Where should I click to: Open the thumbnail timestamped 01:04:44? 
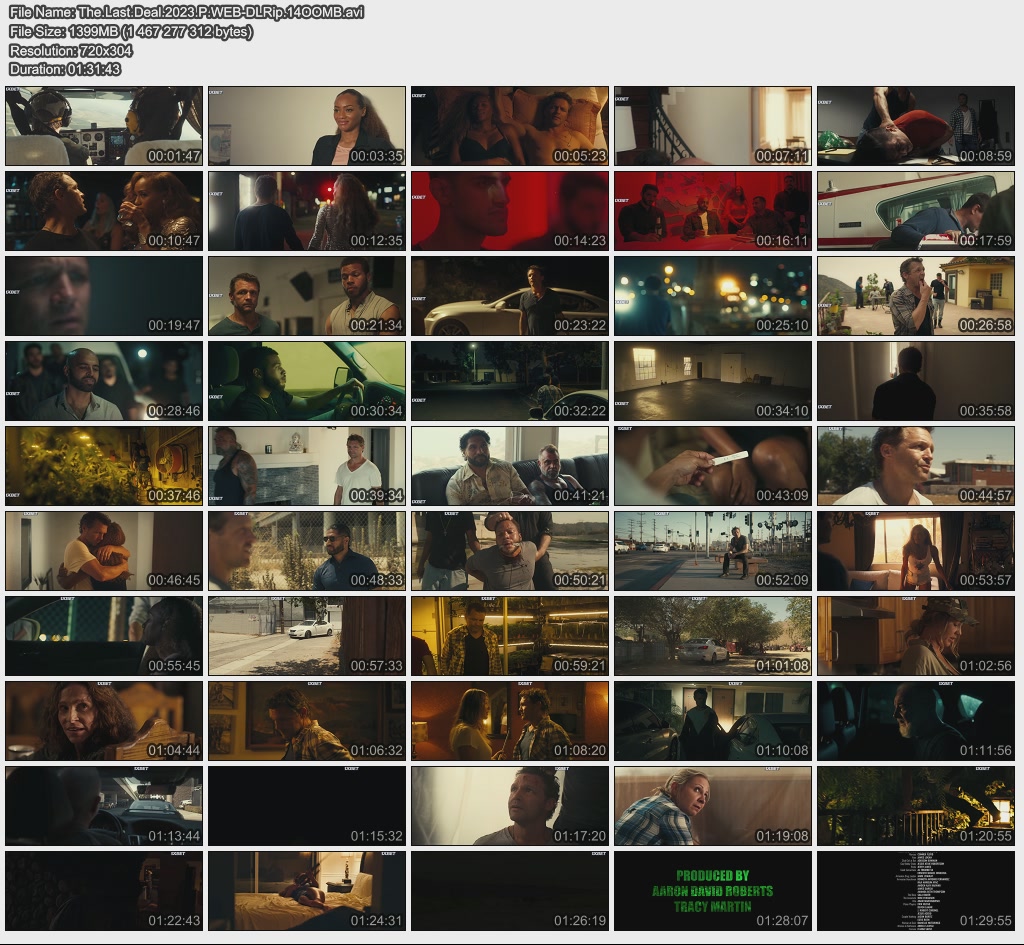coord(104,721)
